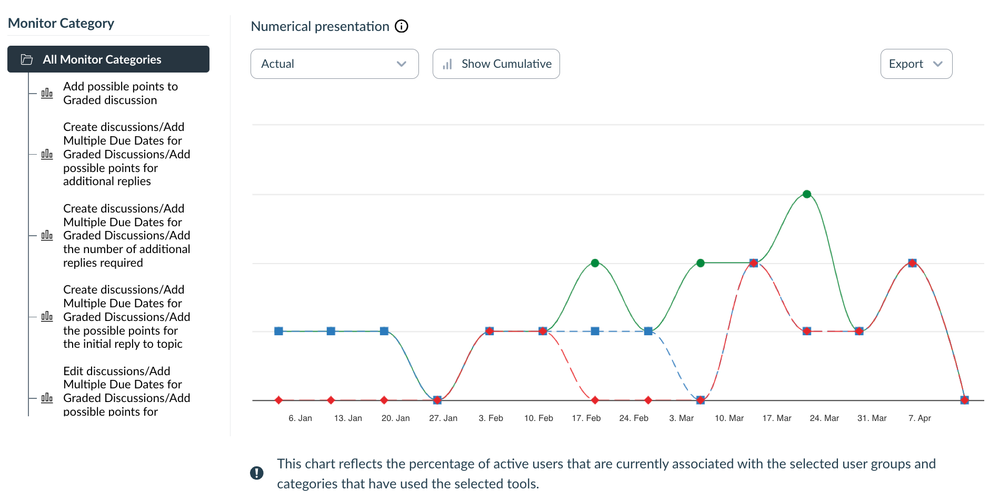Open the Actual presentation dropdown
This screenshot has height=503, width=999.
[334, 64]
